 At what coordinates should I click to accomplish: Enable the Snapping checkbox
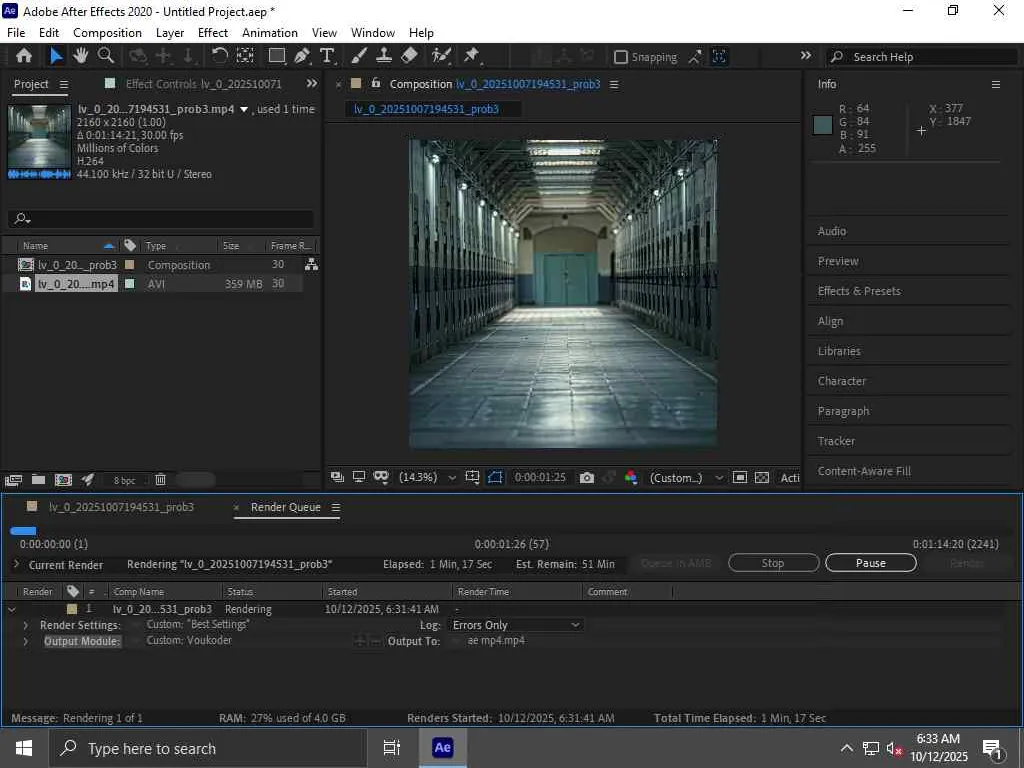click(x=621, y=57)
